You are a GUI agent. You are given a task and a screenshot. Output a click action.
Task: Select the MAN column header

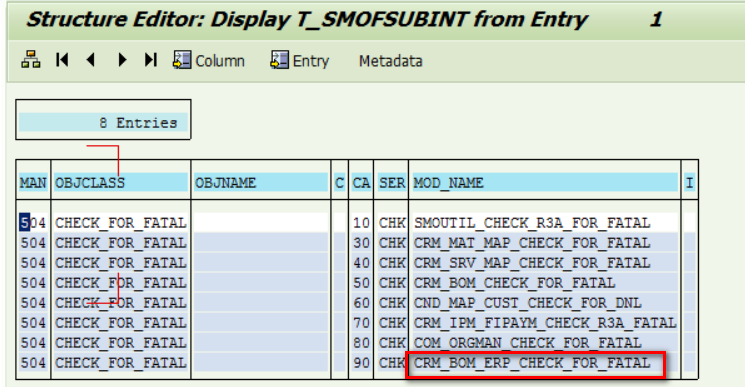33,183
